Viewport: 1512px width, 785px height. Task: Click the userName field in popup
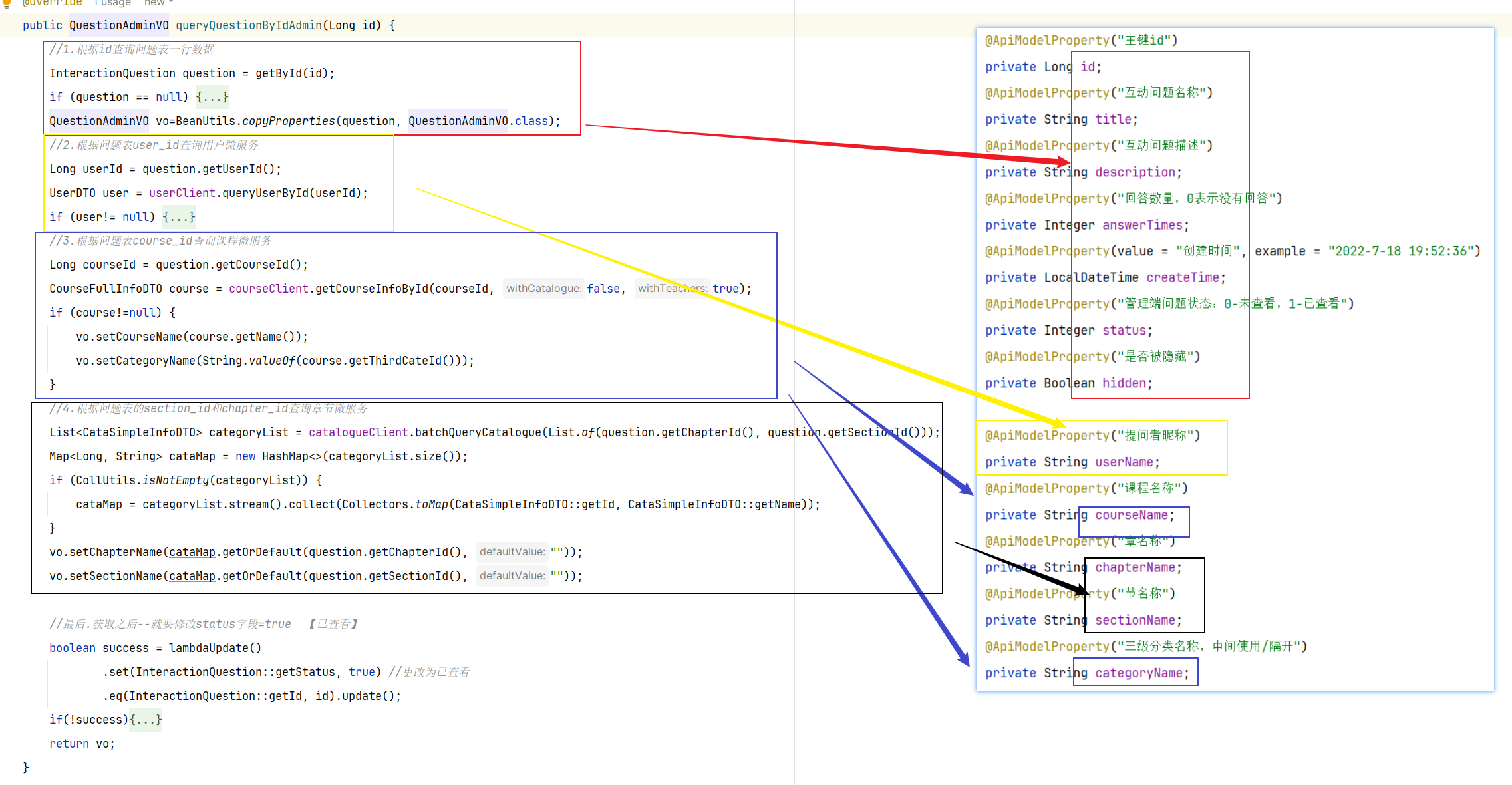click(x=1124, y=462)
